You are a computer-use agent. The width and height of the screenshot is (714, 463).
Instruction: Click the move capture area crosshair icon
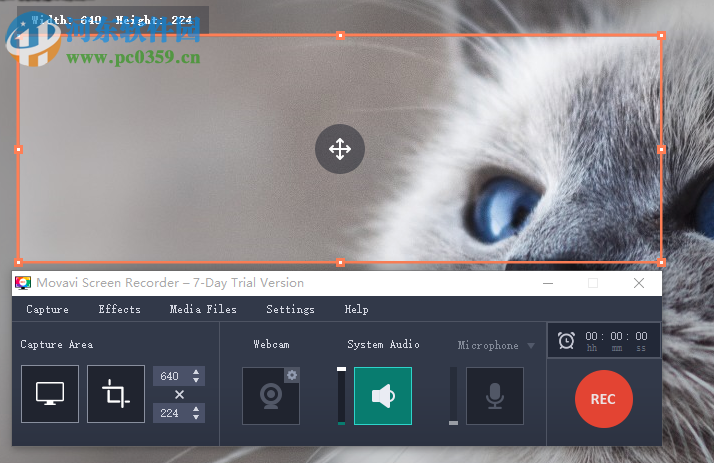[340, 149]
